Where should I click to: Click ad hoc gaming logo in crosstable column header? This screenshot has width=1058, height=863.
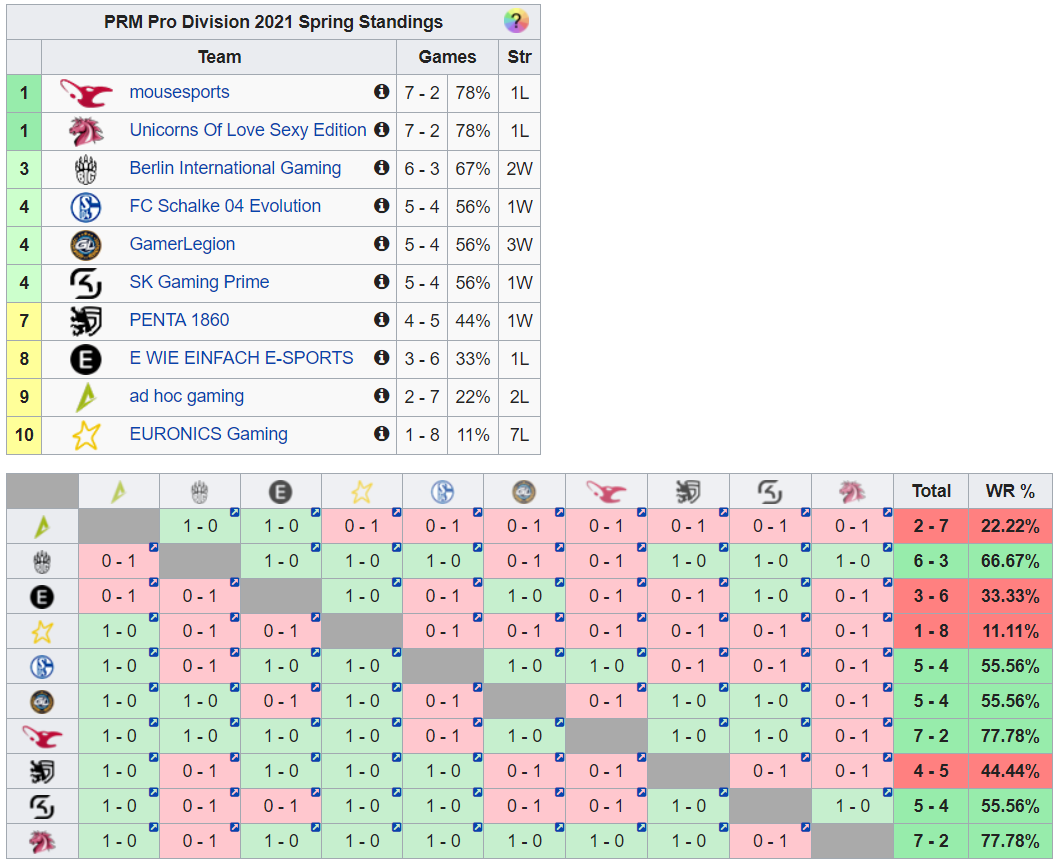[119, 491]
